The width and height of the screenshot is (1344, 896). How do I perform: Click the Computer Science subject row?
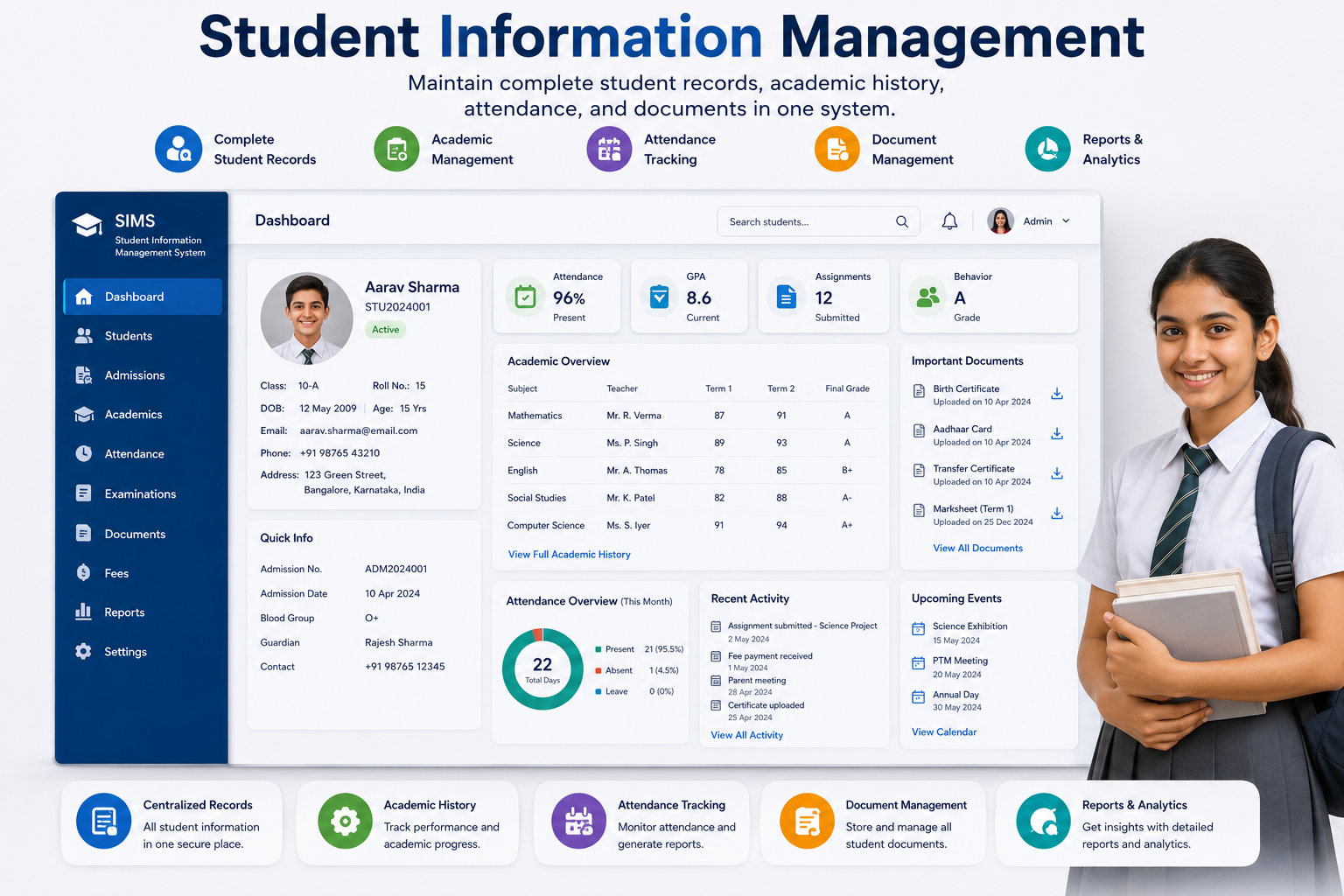coord(690,525)
